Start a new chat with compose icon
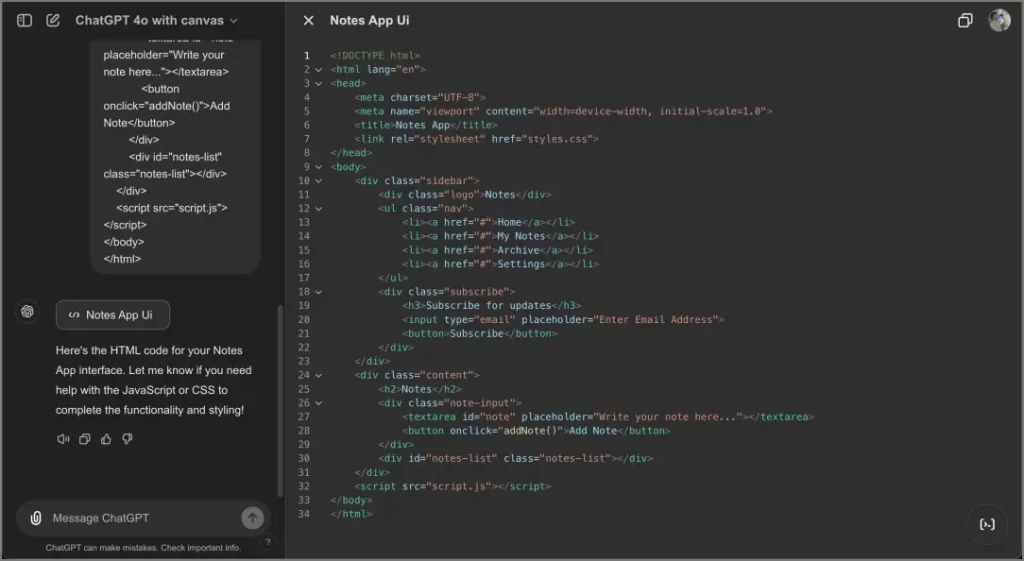The height and width of the screenshot is (561, 1024). (53, 20)
